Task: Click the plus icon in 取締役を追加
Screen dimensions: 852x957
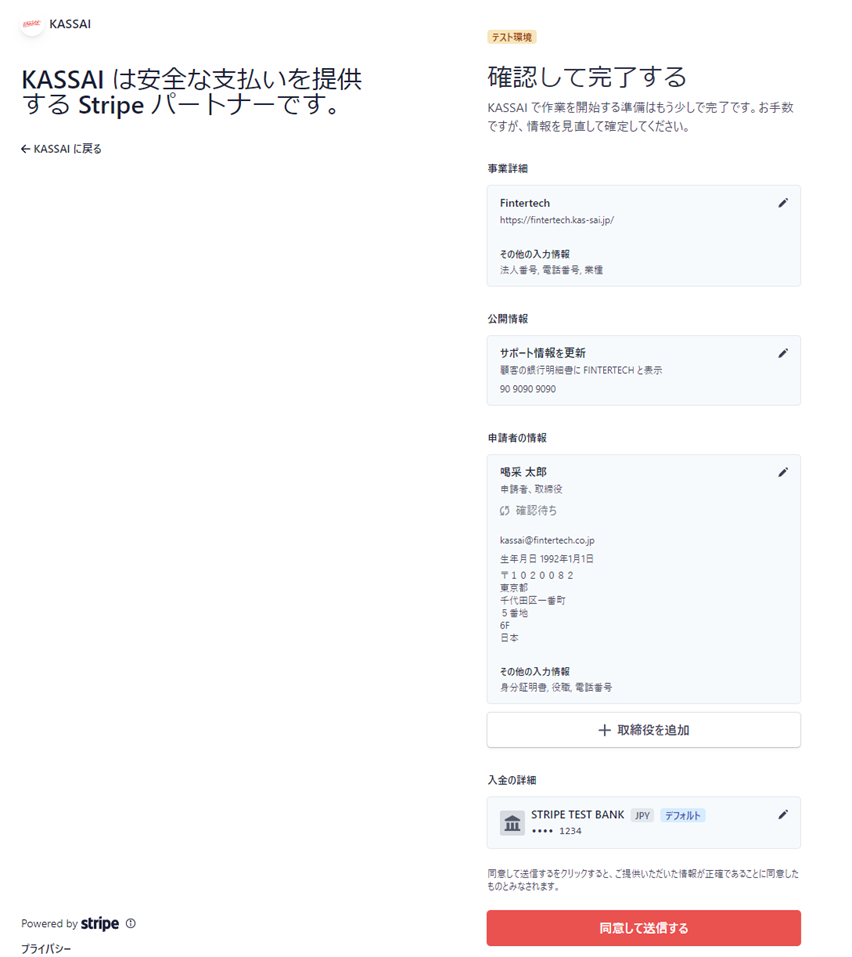Action: tap(604, 731)
